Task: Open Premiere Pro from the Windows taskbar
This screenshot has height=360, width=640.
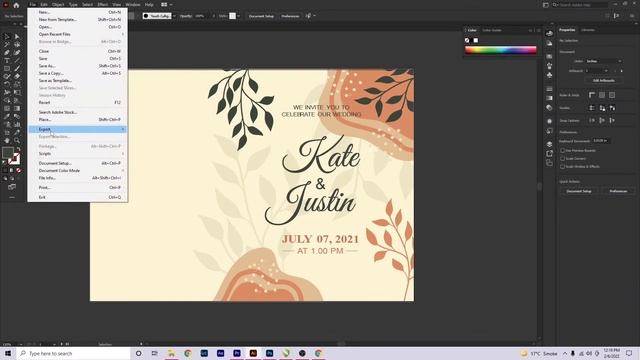Action: 237,353
